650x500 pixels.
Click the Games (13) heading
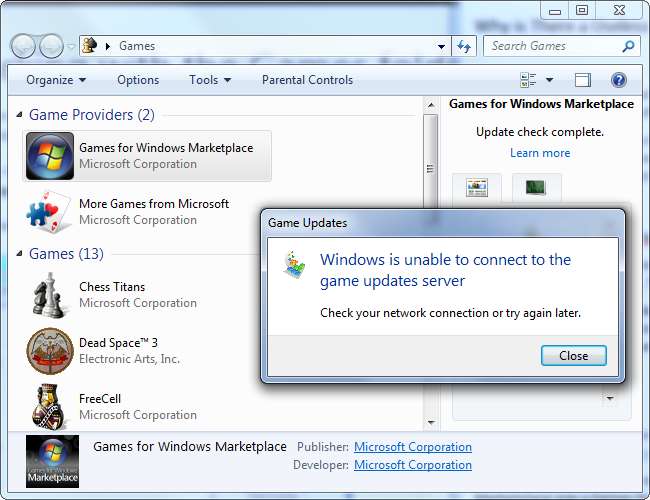(66, 254)
